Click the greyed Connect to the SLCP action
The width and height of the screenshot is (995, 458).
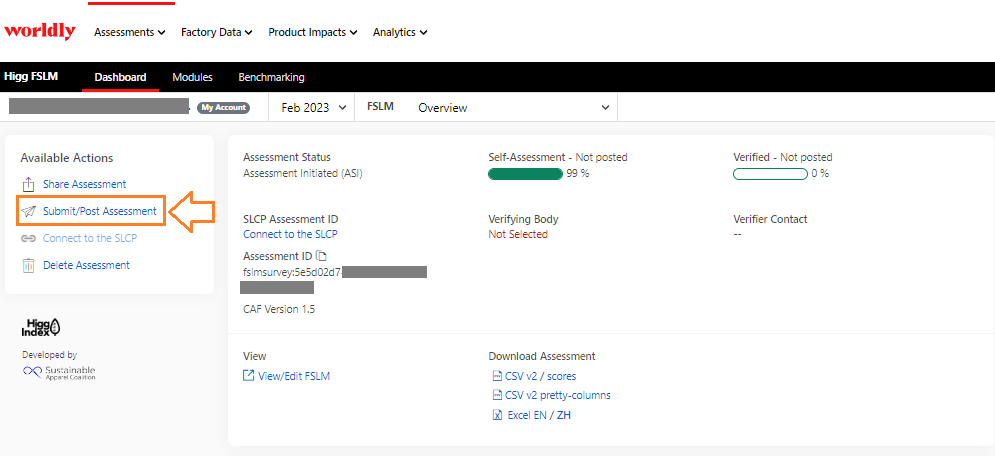pyautogui.click(x=89, y=239)
